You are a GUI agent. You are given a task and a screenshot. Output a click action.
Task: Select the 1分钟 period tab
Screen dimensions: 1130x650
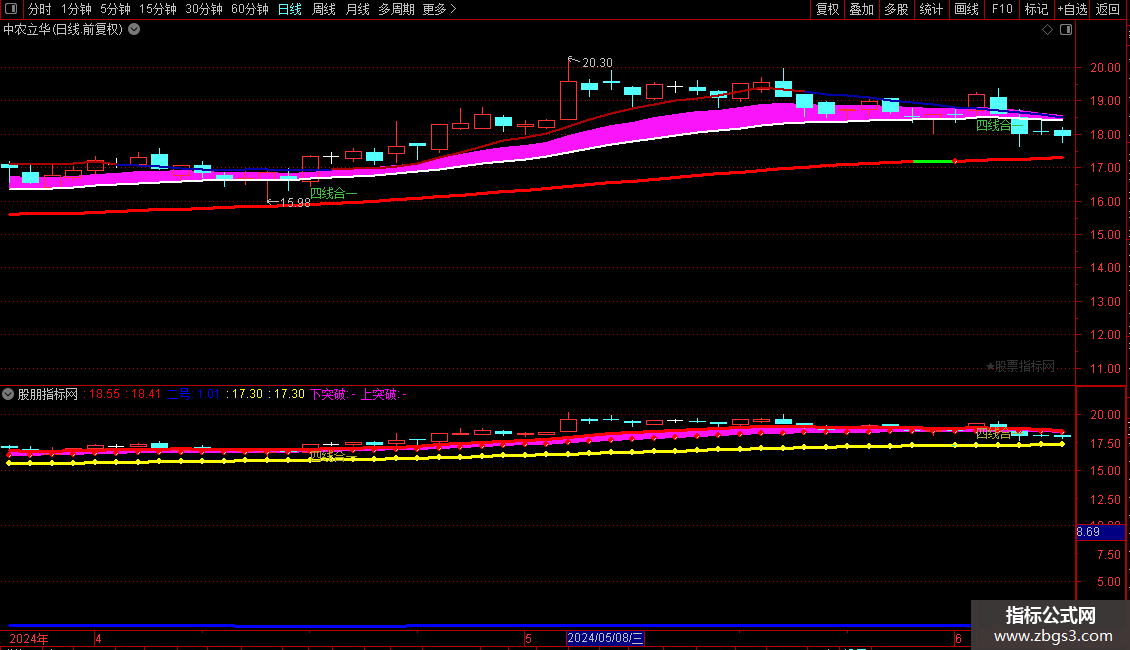click(x=76, y=9)
